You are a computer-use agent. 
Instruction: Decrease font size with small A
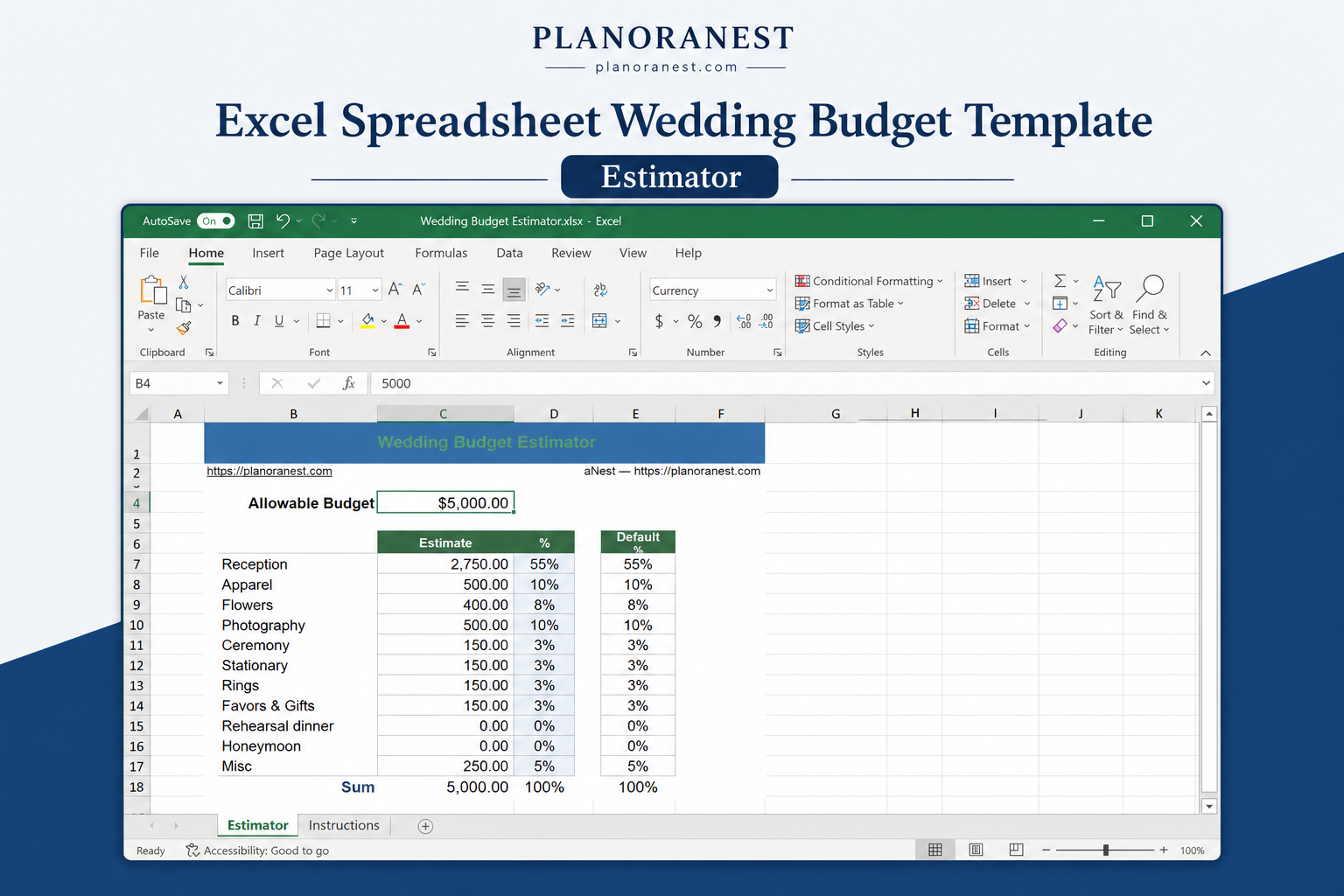coord(418,290)
